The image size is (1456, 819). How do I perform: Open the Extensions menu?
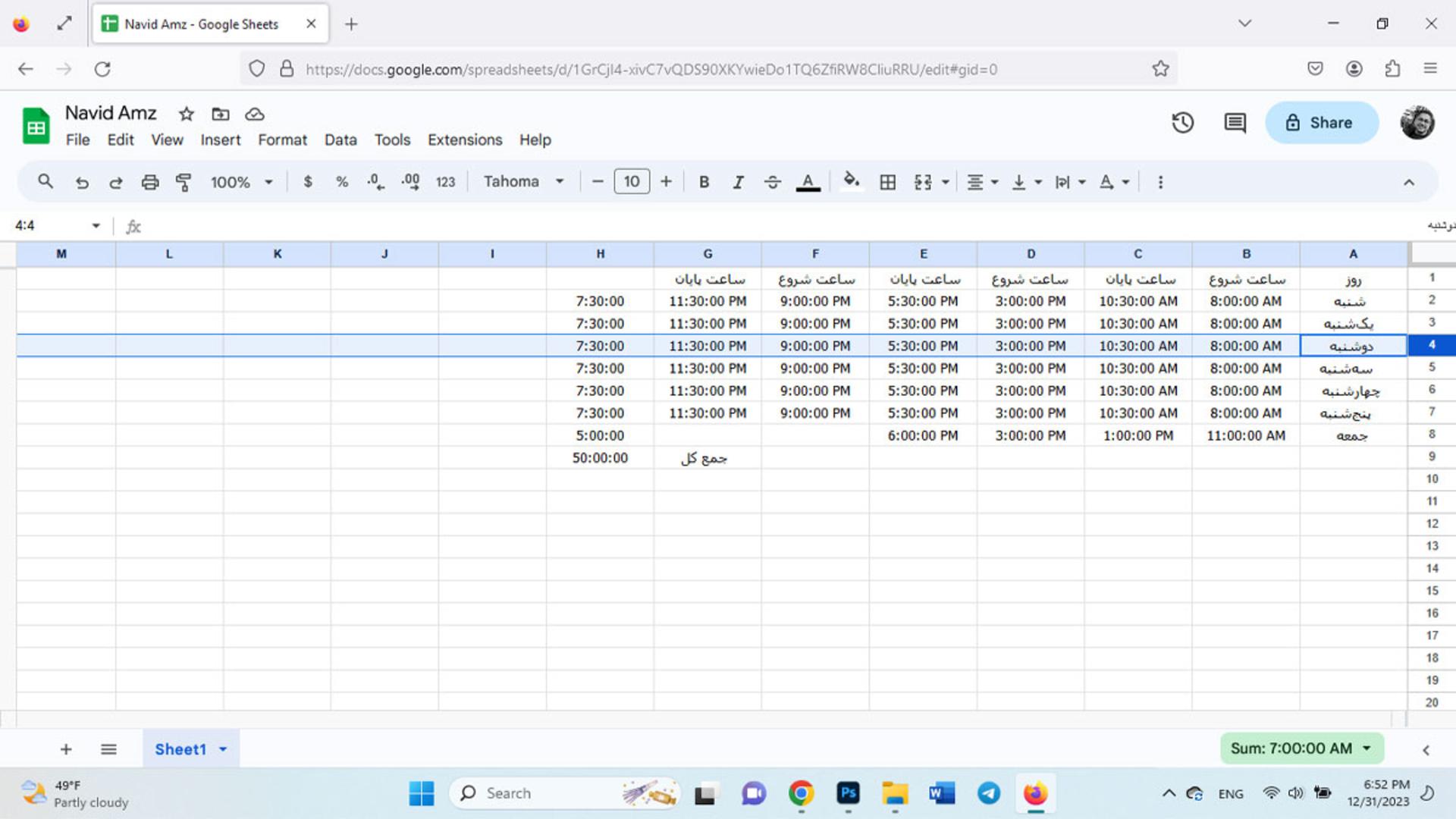pyautogui.click(x=464, y=140)
